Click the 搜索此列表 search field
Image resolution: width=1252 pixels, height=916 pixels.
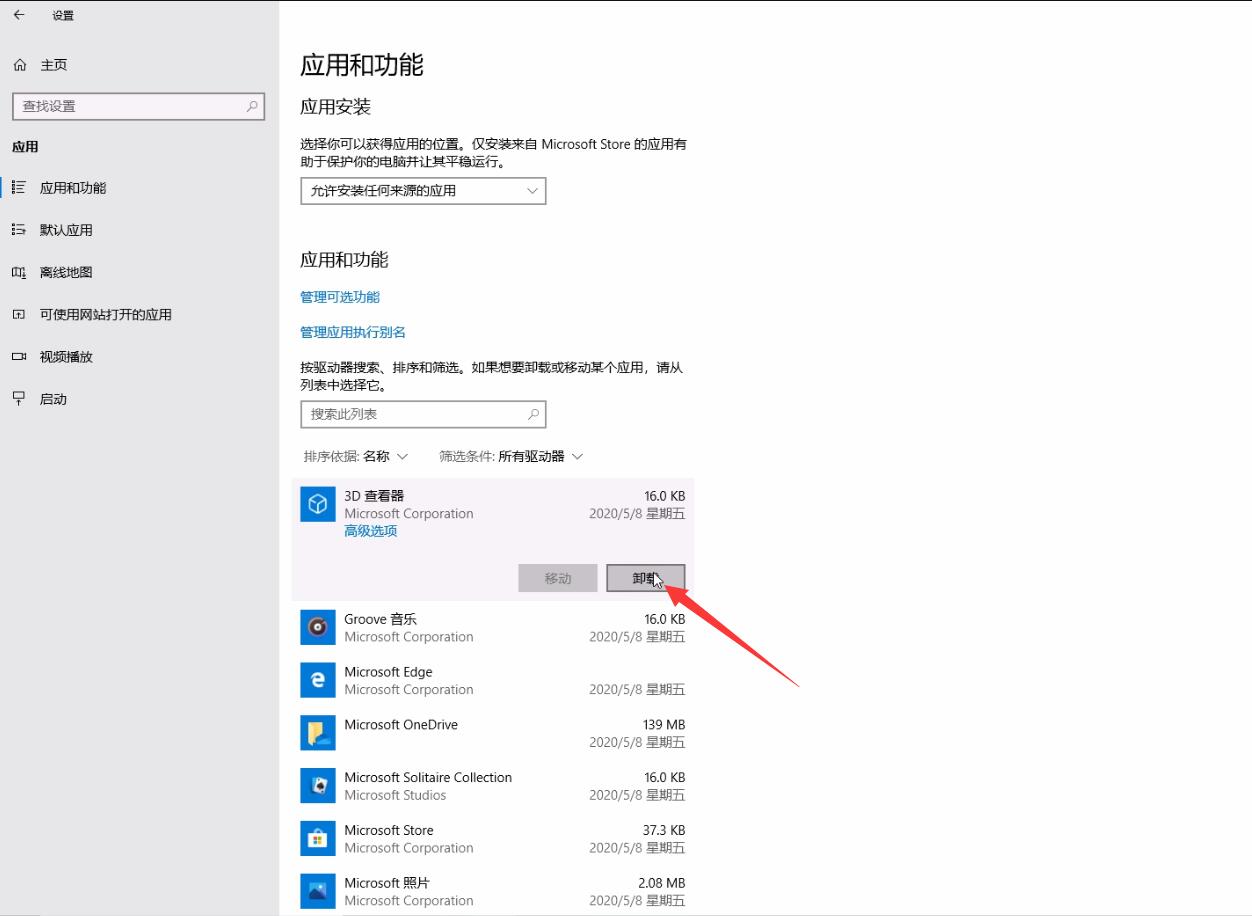pos(423,414)
